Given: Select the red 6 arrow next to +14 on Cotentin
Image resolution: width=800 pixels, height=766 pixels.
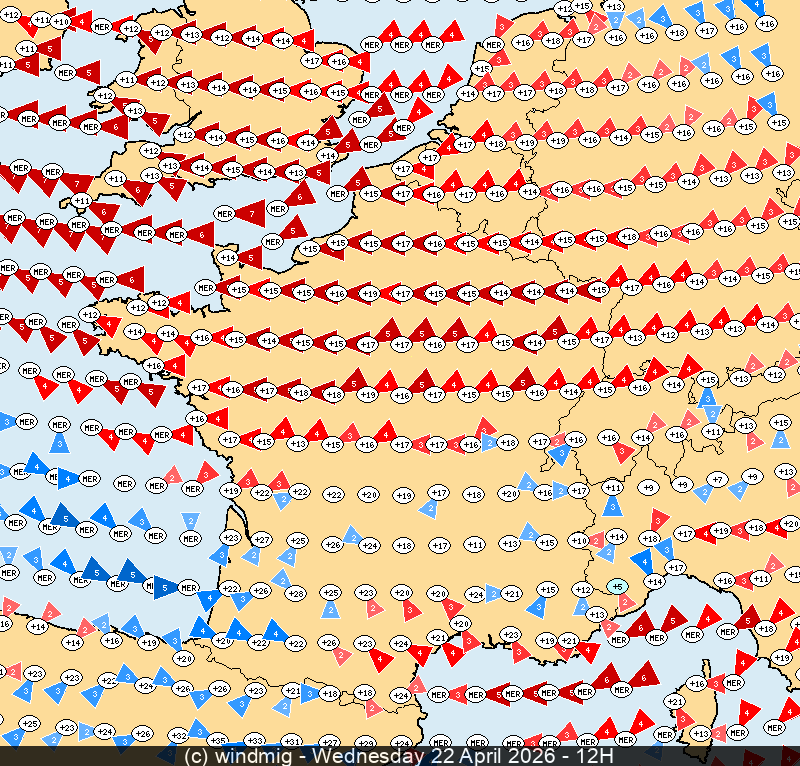Looking at the screenshot, I should coord(250,257).
